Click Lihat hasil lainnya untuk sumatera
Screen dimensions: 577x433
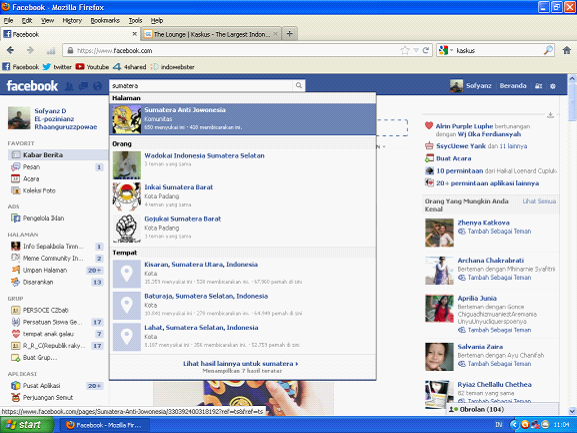coord(241,363)
